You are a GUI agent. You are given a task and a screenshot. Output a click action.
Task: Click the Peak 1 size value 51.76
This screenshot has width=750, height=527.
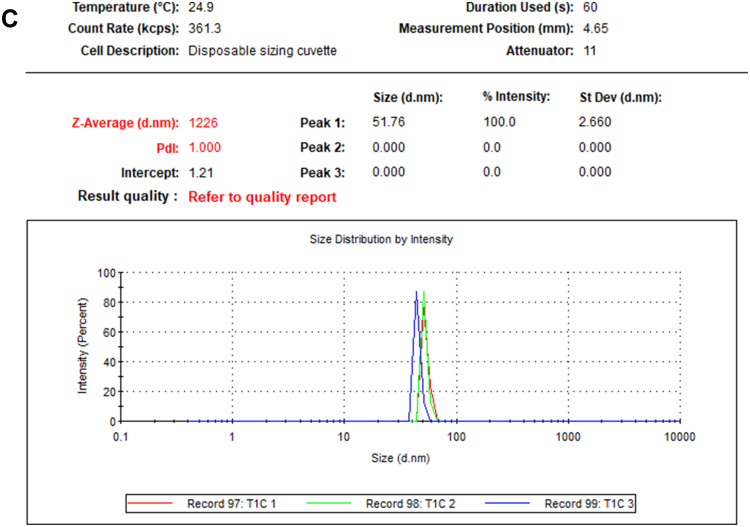coord(390,122)
